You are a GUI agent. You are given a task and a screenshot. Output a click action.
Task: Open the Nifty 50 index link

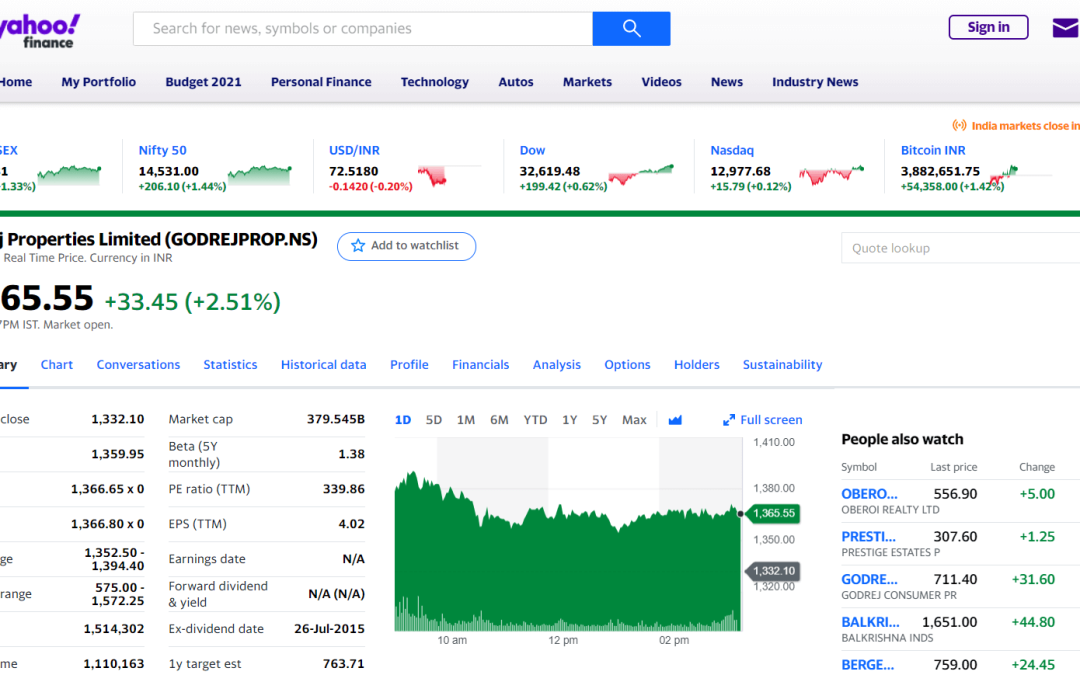pyautogui.click(x=163, y=150)
